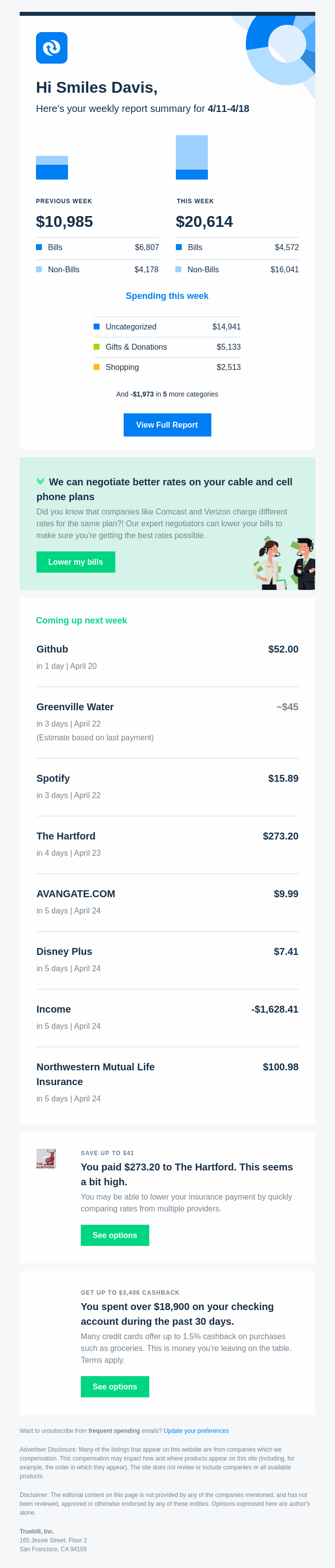
Task: Click the blue Uncategorized color square
Action: click(97, 327)
